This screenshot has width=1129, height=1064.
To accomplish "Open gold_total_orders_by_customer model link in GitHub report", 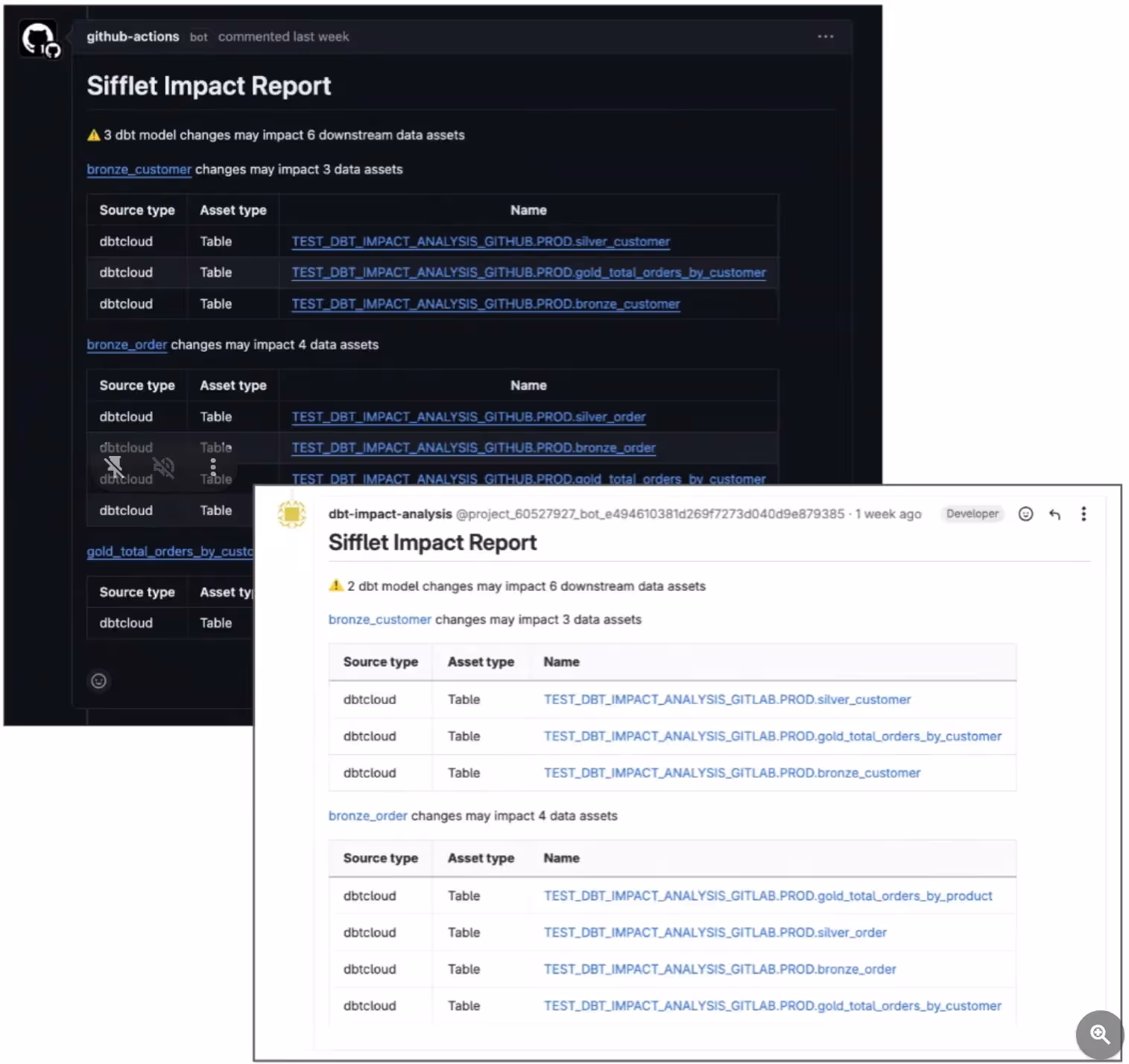I will pyautogui.click(x=170, y=551).
